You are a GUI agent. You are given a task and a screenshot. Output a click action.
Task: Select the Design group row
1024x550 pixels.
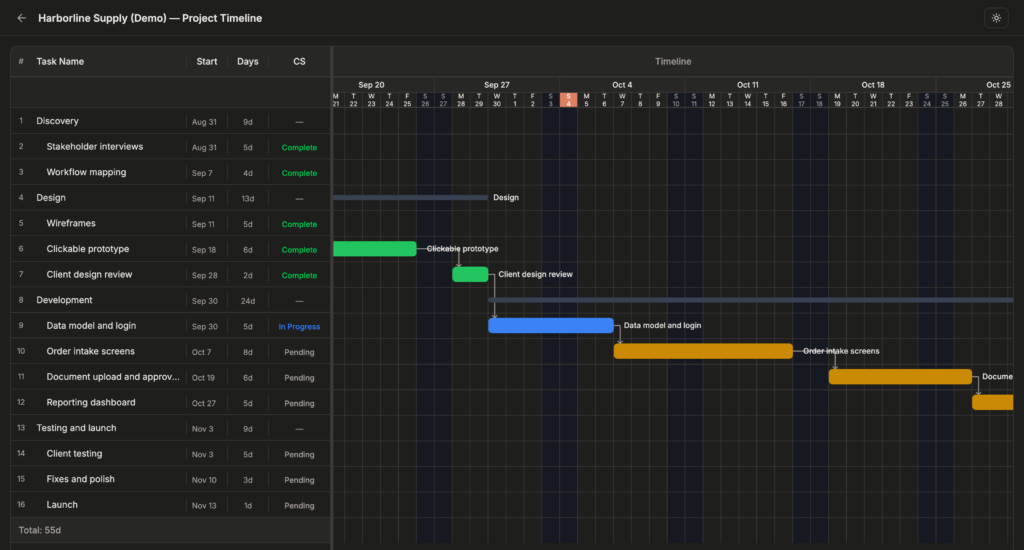coord(170,198)
